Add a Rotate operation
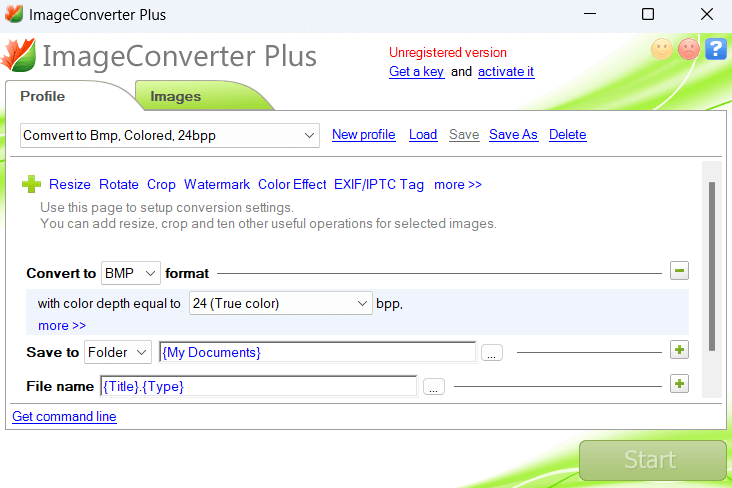732x488 pixels. [119, 184]
